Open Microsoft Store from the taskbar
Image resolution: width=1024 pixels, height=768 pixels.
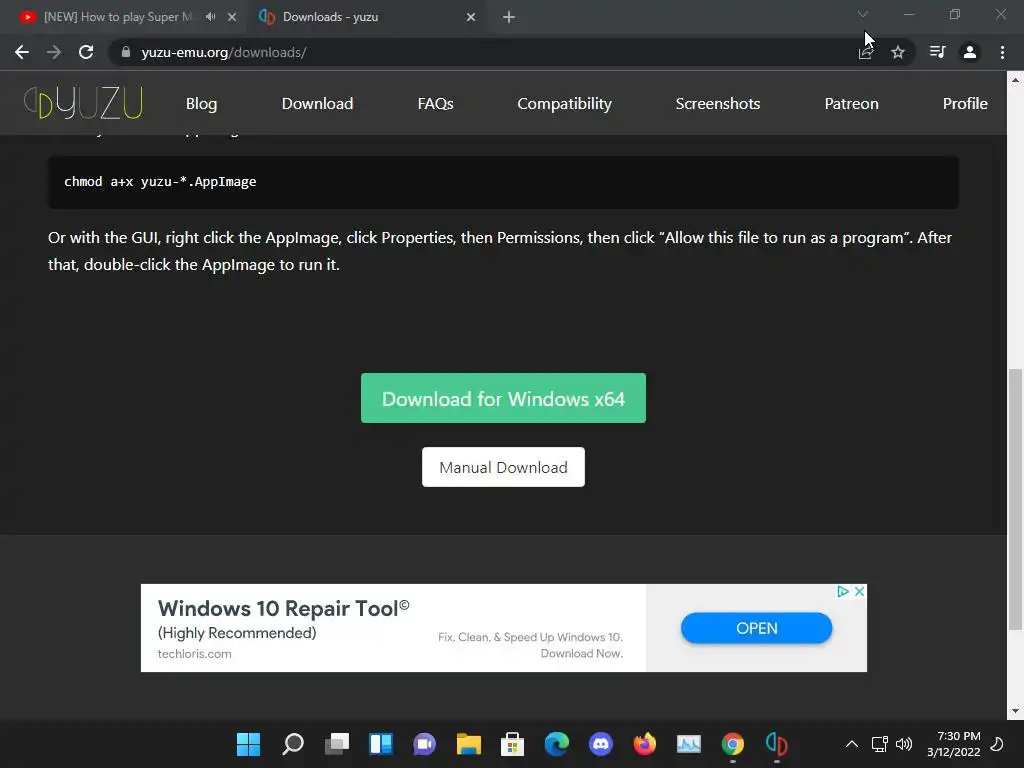pos(513,744)
